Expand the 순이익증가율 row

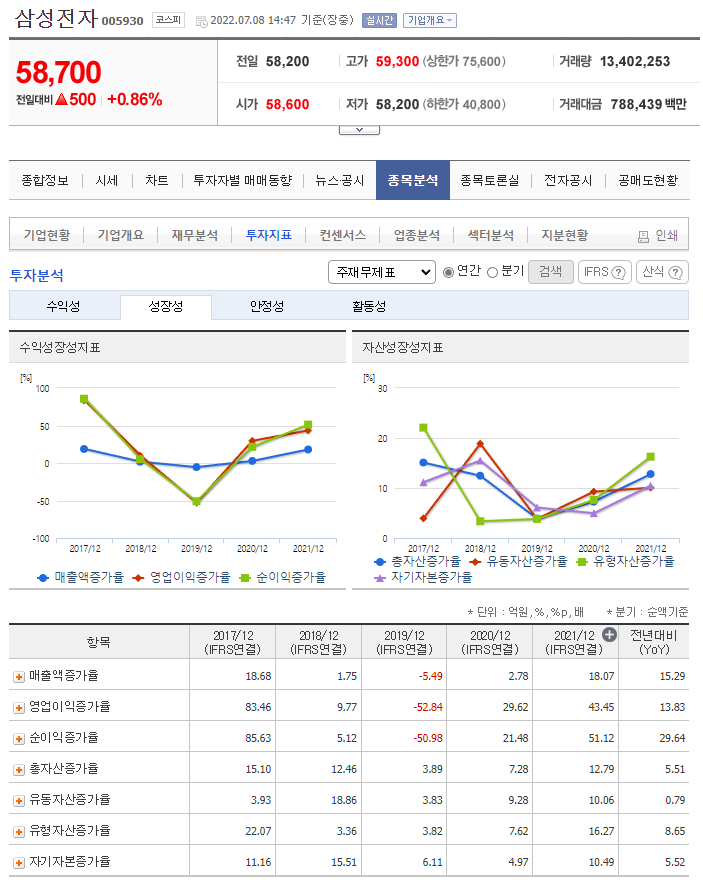pyautogui.click(x=19, y=739)
